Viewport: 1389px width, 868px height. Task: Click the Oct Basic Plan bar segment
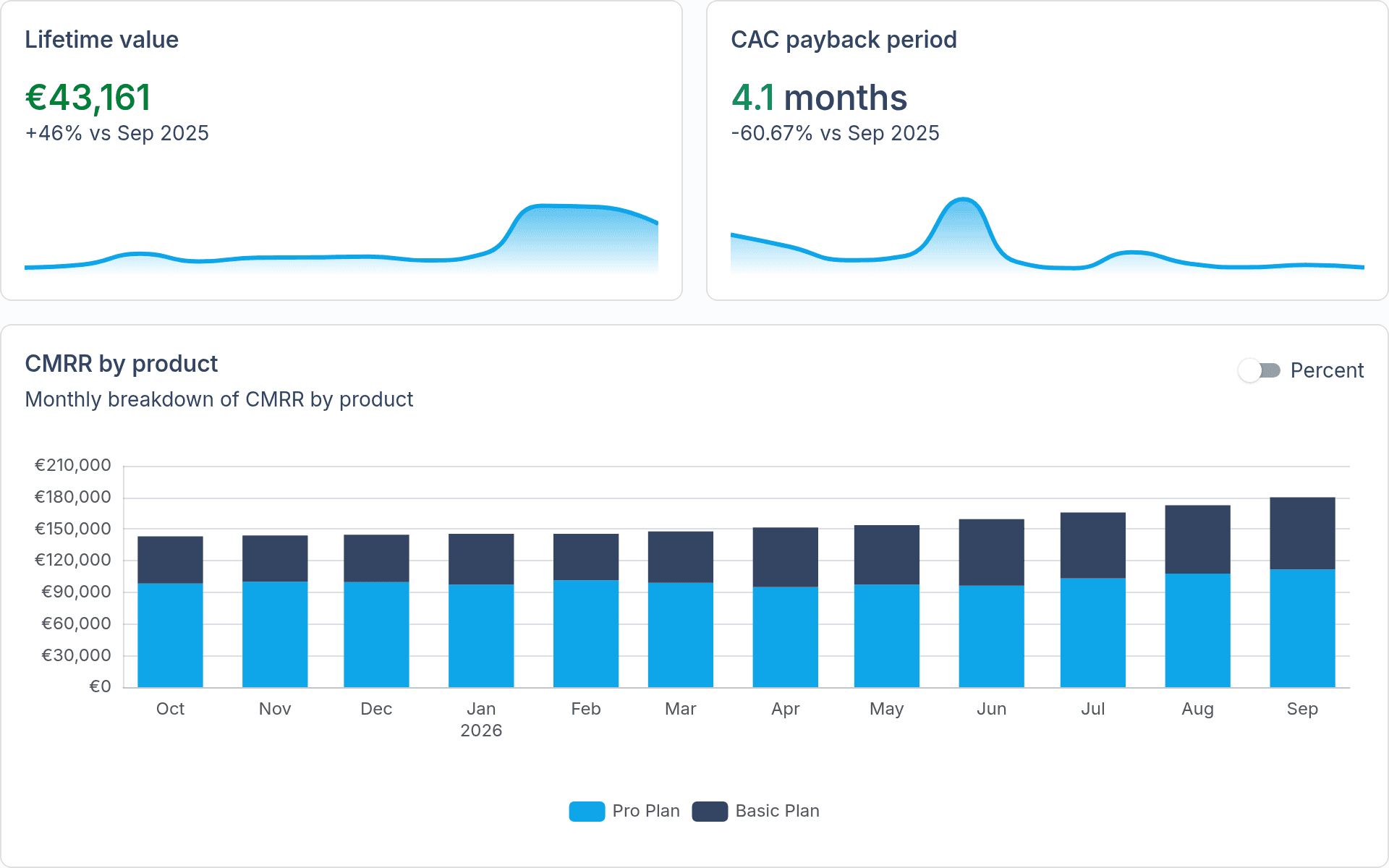tap(170, 560)
